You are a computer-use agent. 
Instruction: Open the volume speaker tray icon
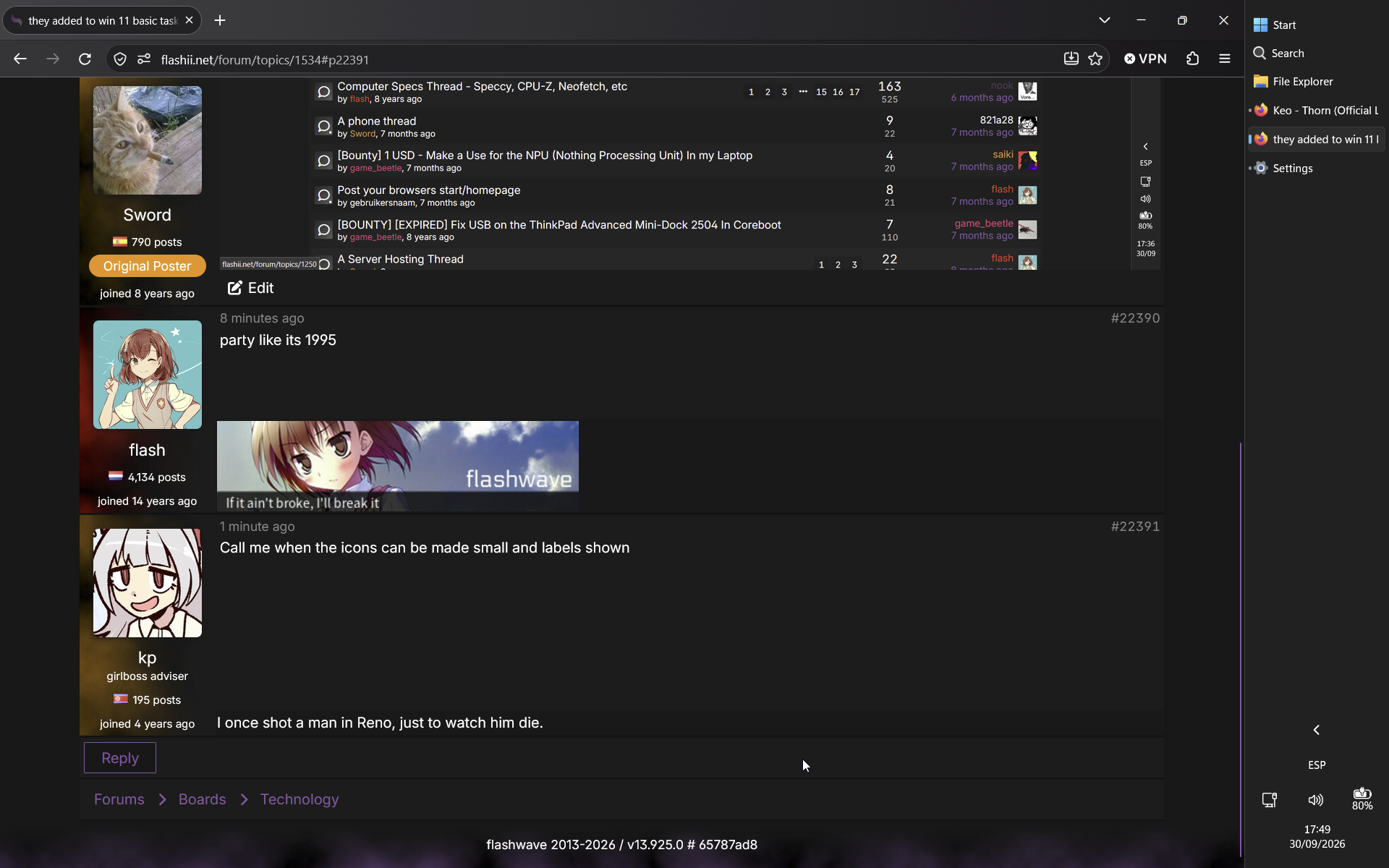pyautogui.click(x=1316, y=799)
